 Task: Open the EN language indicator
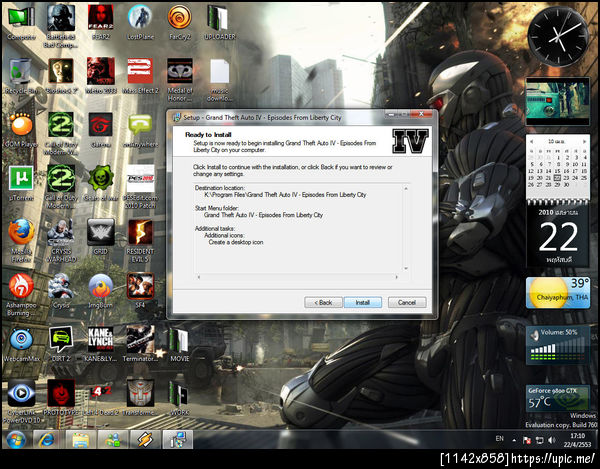tap(499, 439)
